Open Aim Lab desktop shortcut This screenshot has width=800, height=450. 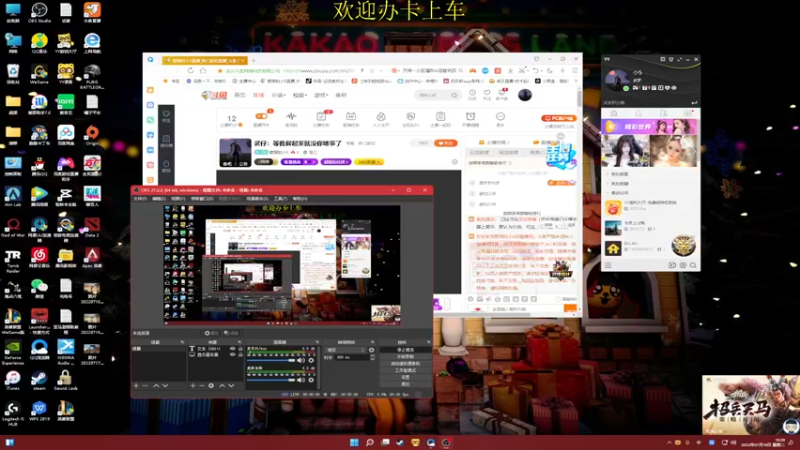pyautogui.click(x=13, y=197)
